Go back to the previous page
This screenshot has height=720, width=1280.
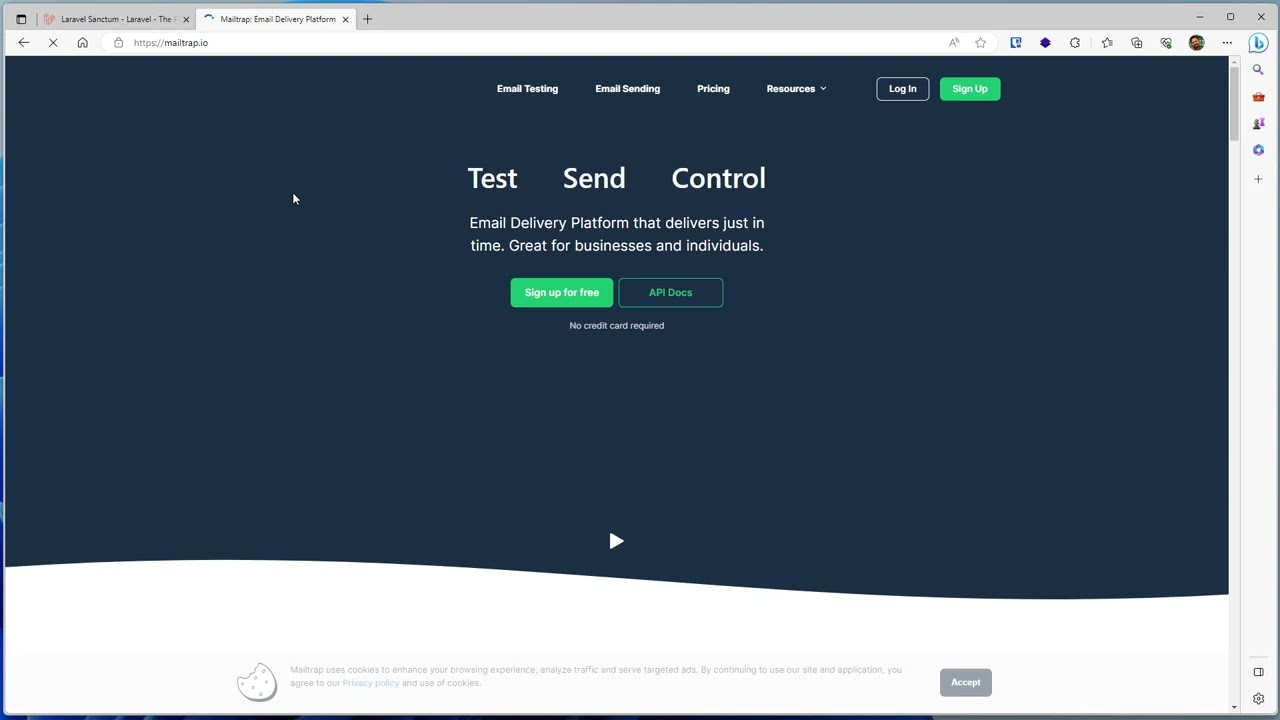tap(24, 43)
